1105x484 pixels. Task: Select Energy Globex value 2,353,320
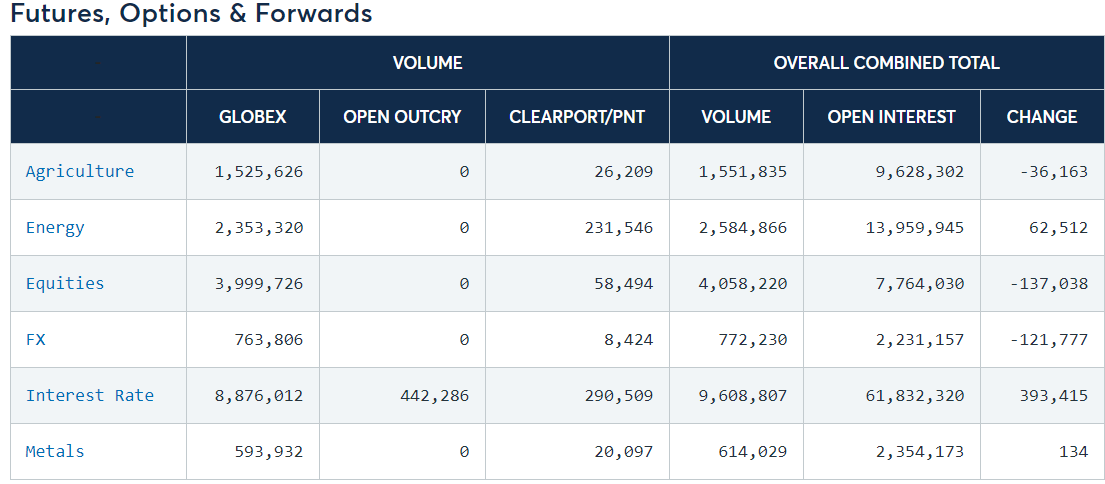point(259,227)
